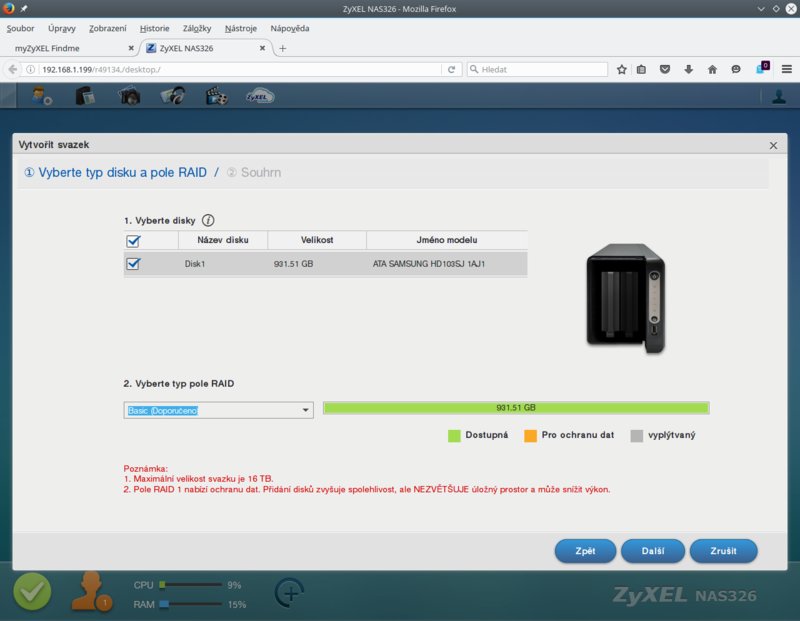The height and width of the screenshot is (621, 800).
Task: Open the Zobrazení menu
Action: pyautogui.click(x=108, y=29)
